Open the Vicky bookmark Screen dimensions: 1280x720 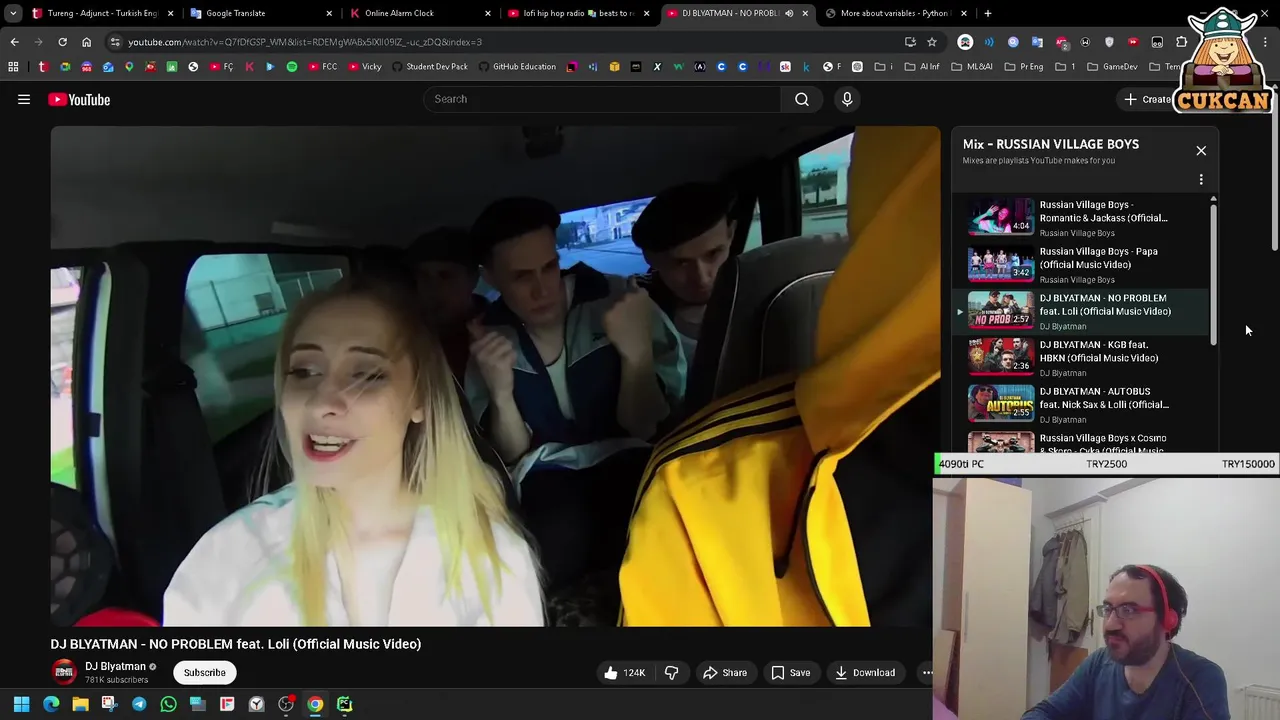[x=365, y=67]
